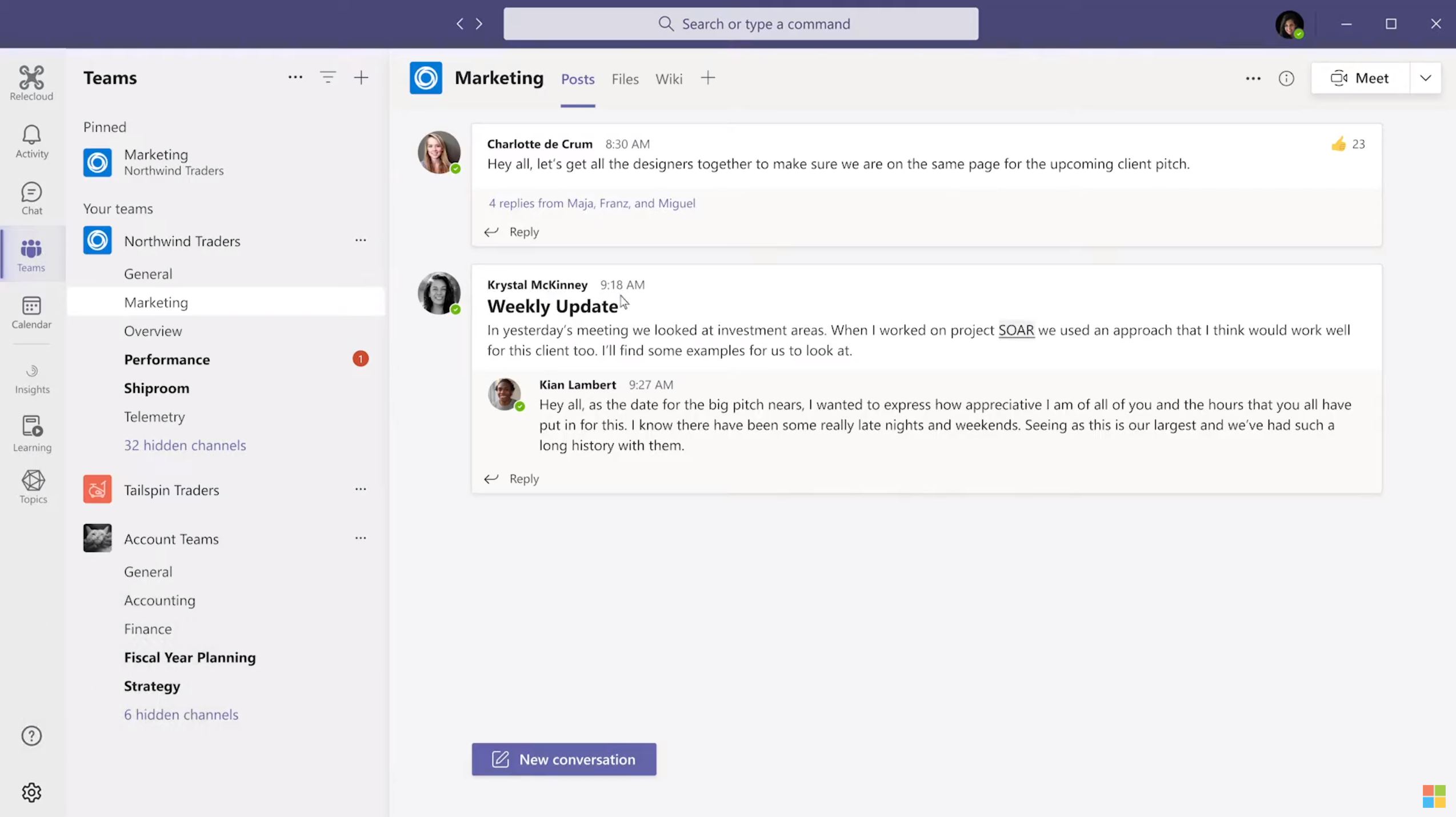
Task: Start a meeting with the Meet button
Action: click(1360, 78)
